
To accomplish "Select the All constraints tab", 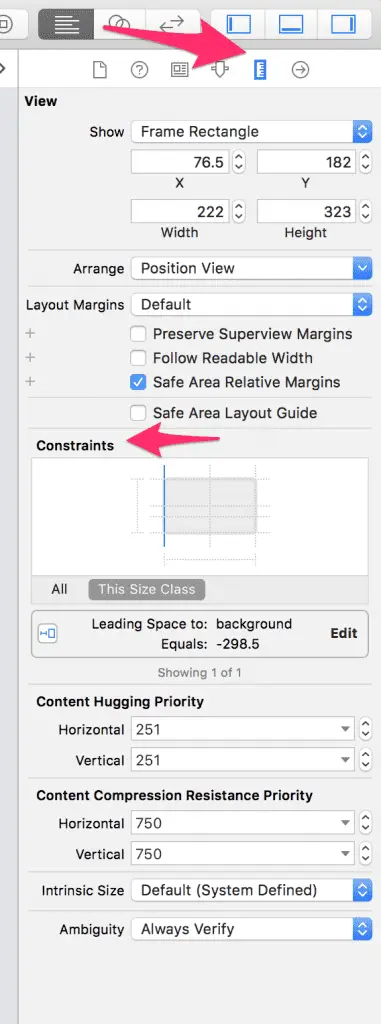I will [59, 589].
